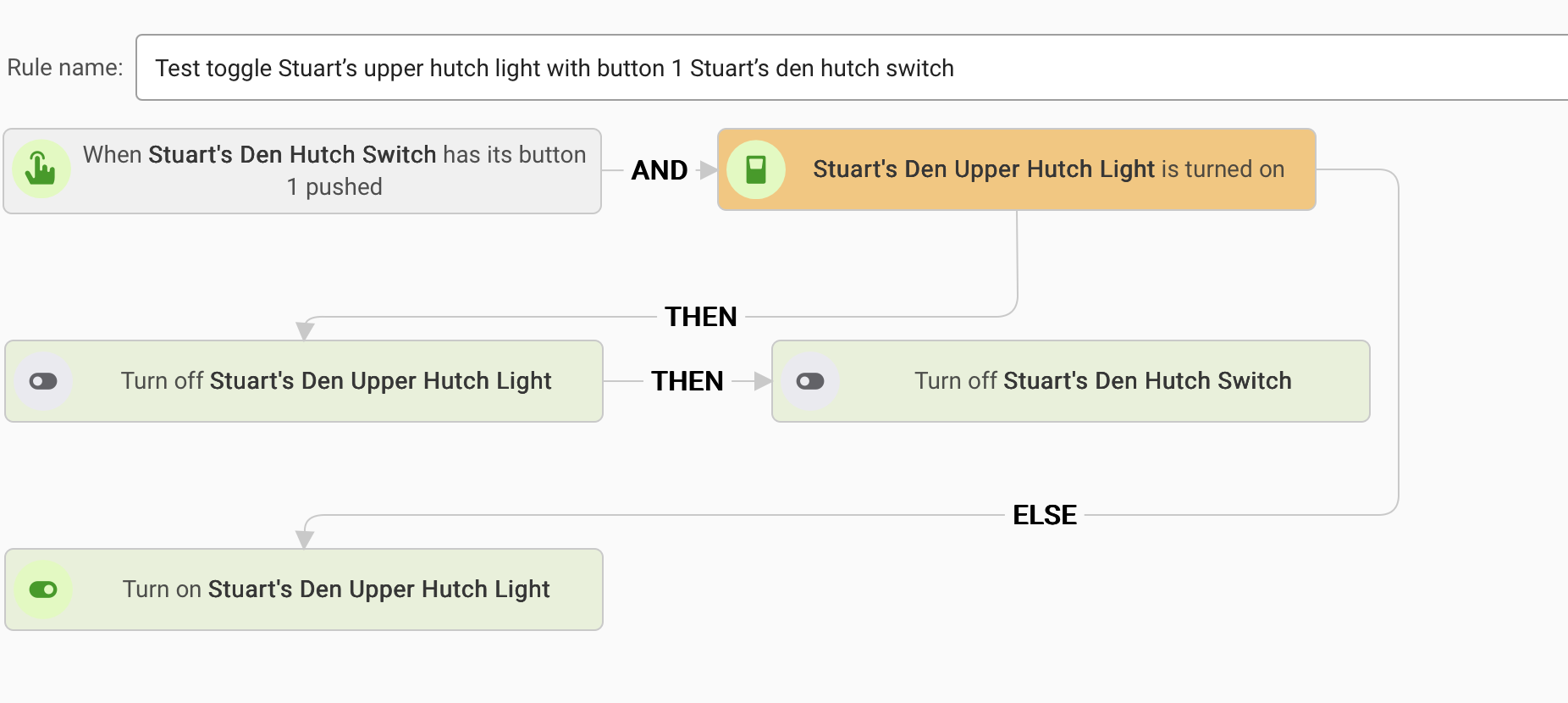Click the arrowhead pointing to the condition block
Viewport: 1568px width, 703px height.
[708, 170]
